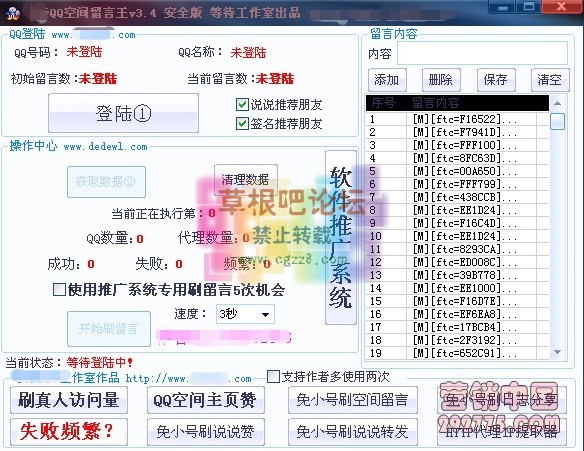Screen dimensions: 584x451
Task: Click the application icon in title bar
Action: click(12, 13)
